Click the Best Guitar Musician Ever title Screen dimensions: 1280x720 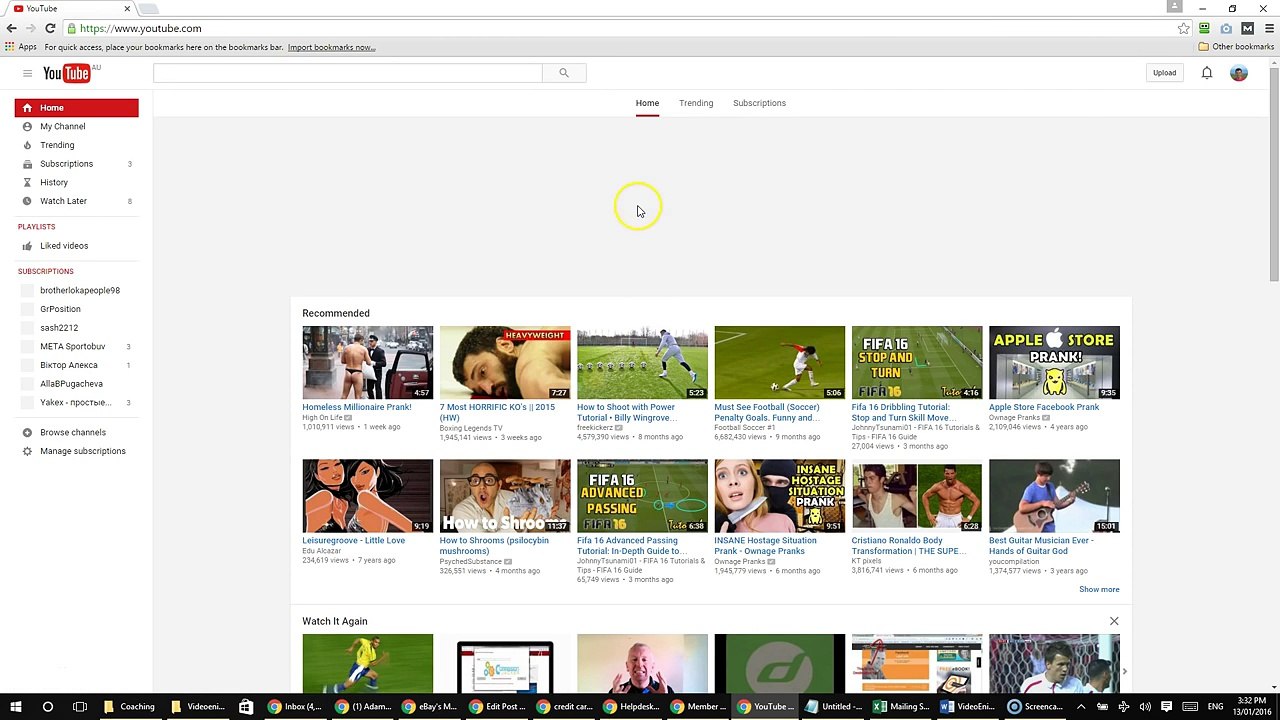(x=1041, y=546)
